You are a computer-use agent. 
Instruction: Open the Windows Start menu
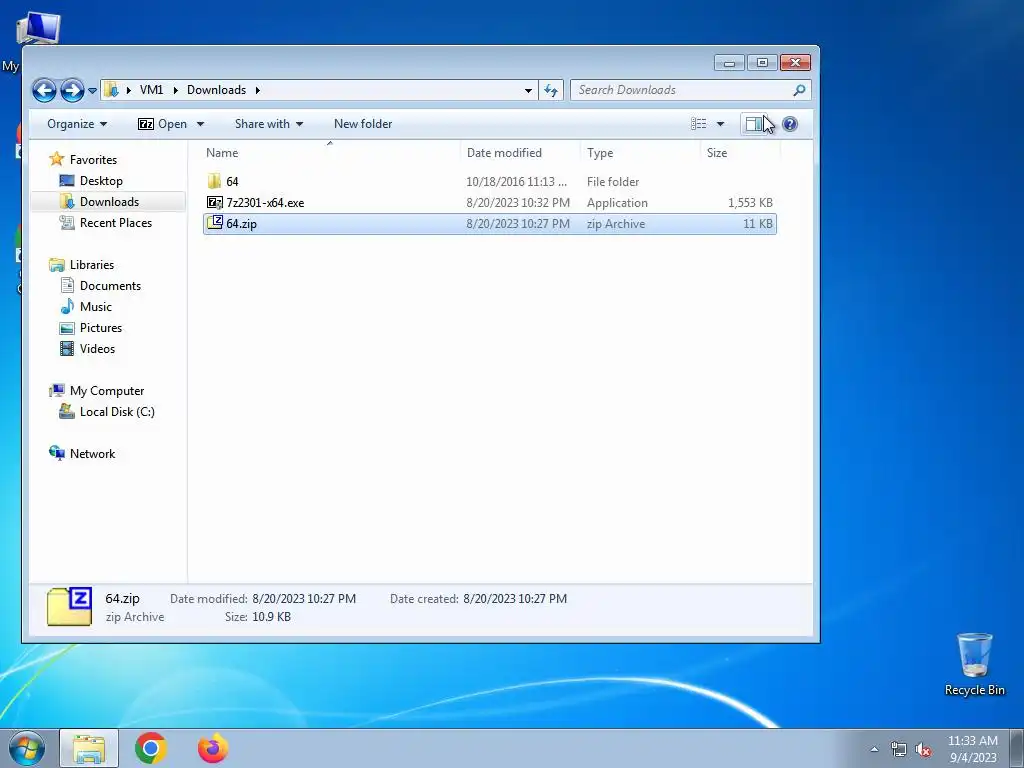click(27, 748)
